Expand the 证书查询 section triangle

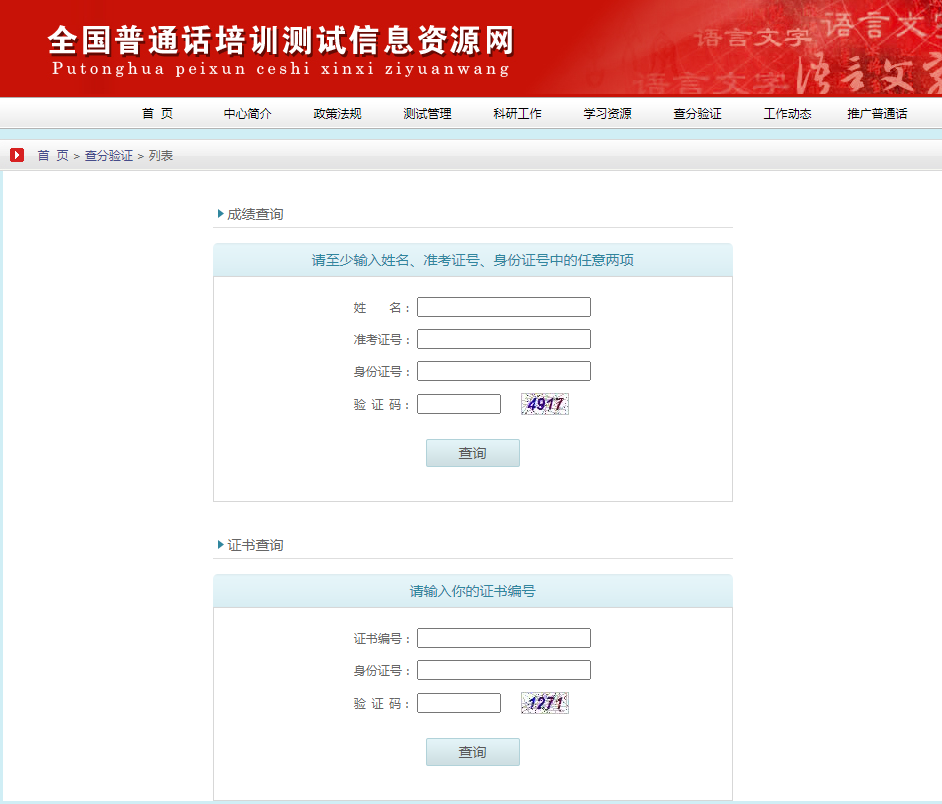221,545
